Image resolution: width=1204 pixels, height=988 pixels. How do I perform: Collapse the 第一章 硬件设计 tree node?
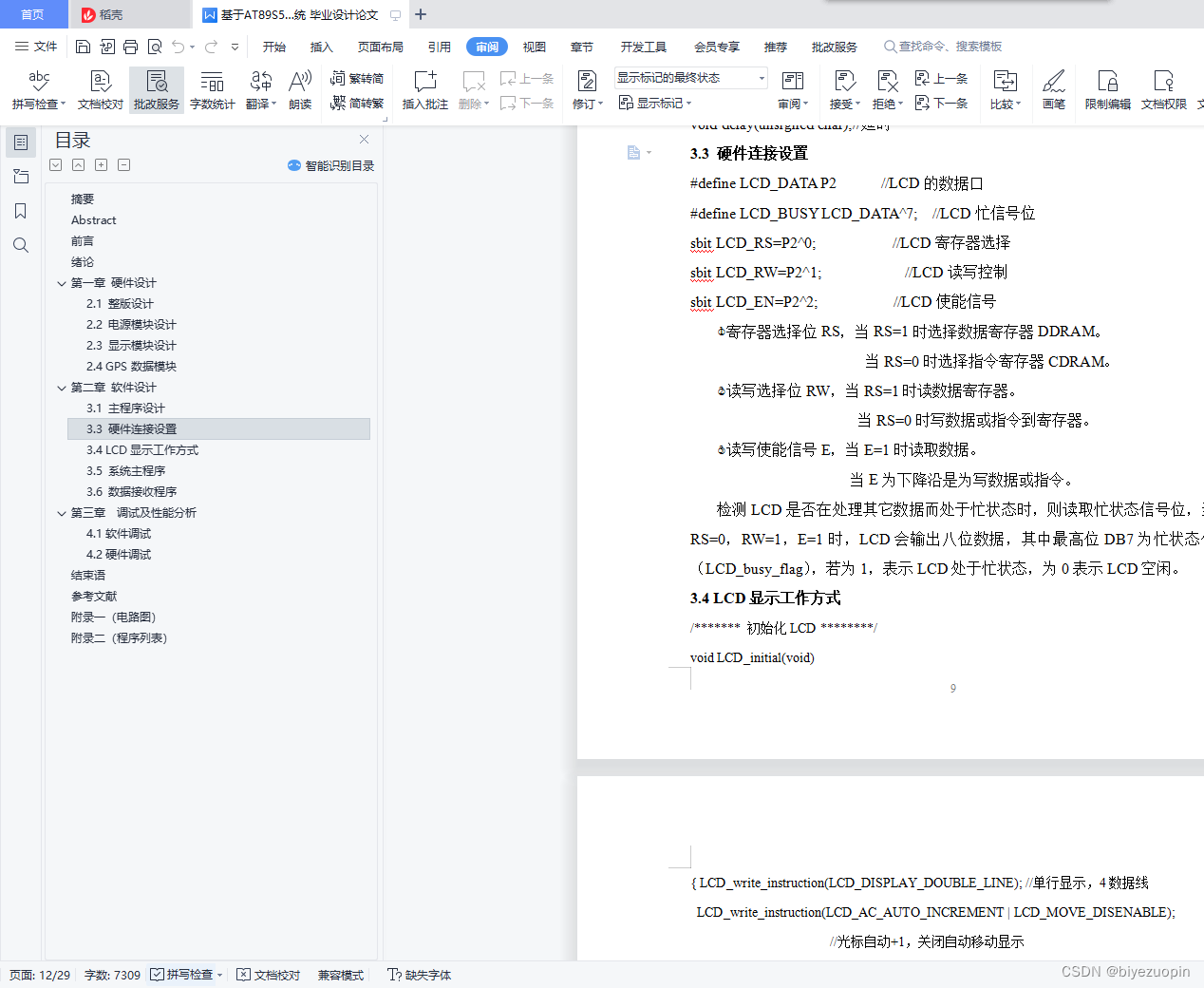click(62, 283)
